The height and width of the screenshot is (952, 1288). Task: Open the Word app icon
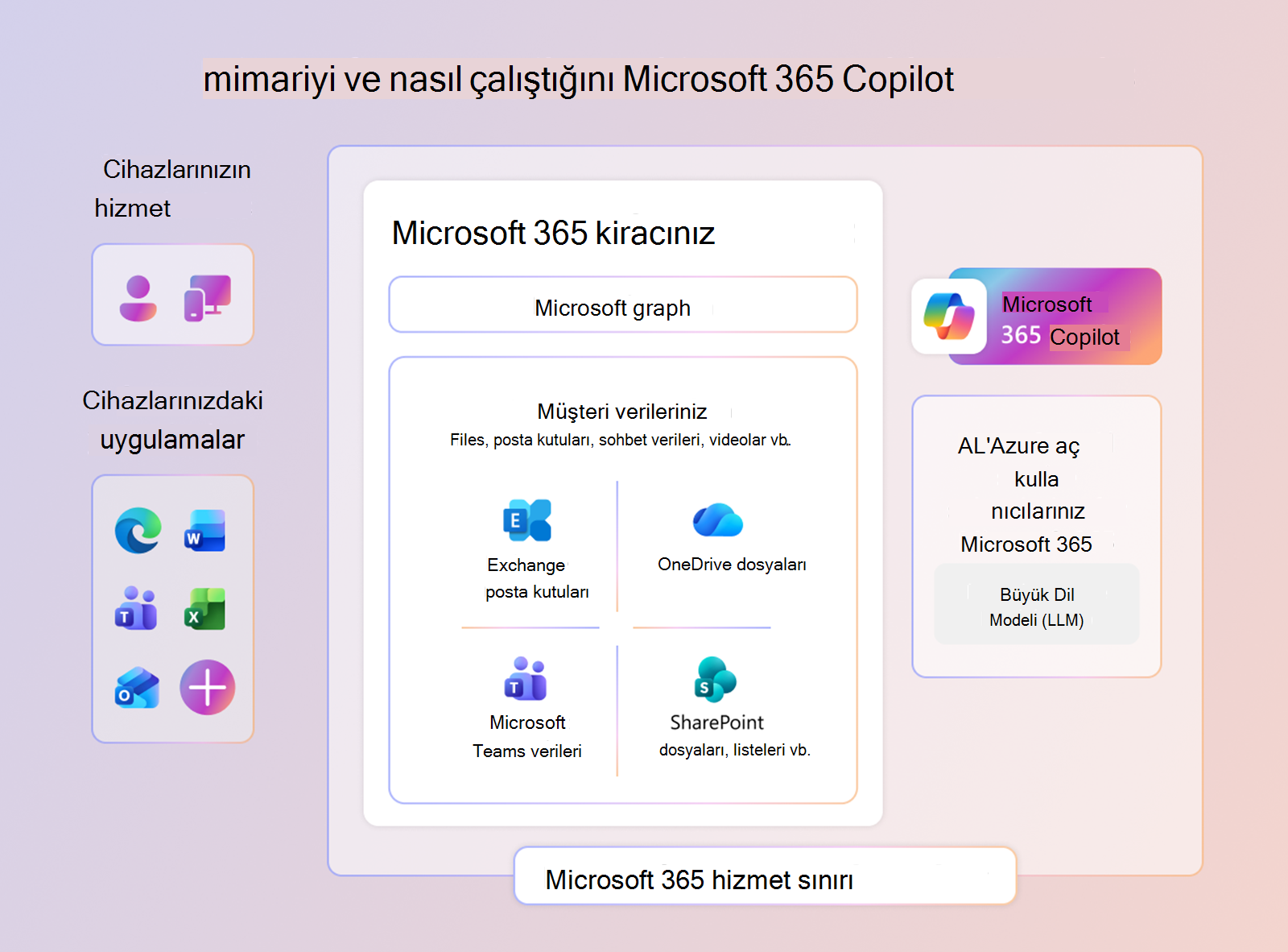point(205,530)
